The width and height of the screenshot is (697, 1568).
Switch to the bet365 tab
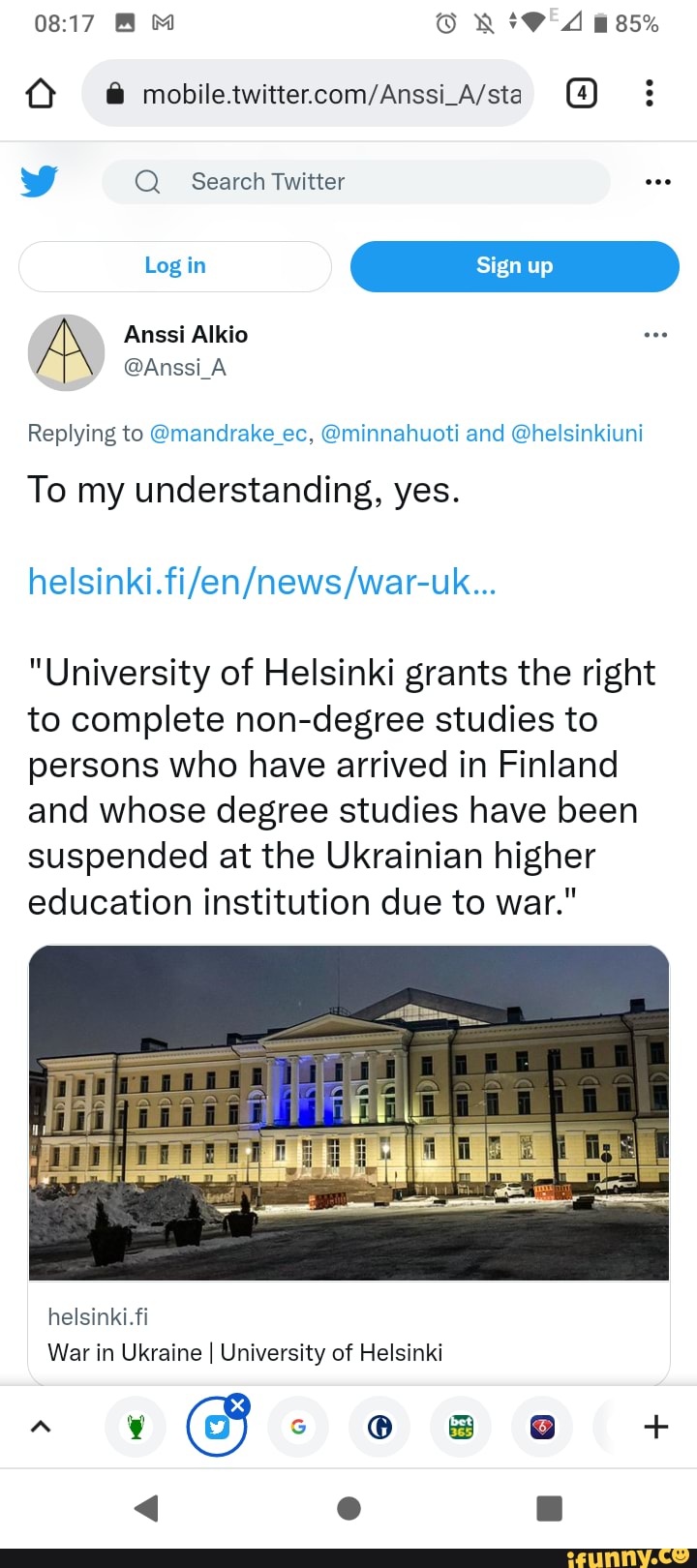(x=461, y=1426)
